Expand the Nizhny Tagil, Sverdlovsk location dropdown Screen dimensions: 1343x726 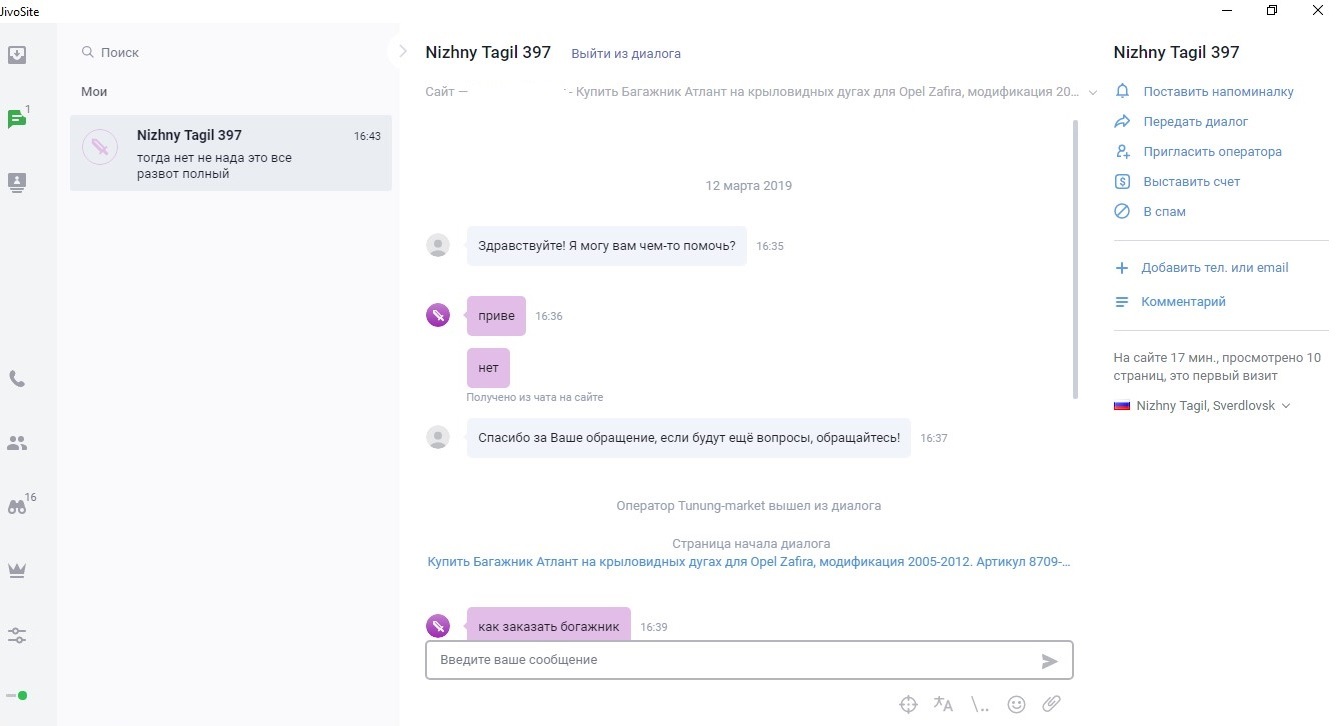[1286, 406]
